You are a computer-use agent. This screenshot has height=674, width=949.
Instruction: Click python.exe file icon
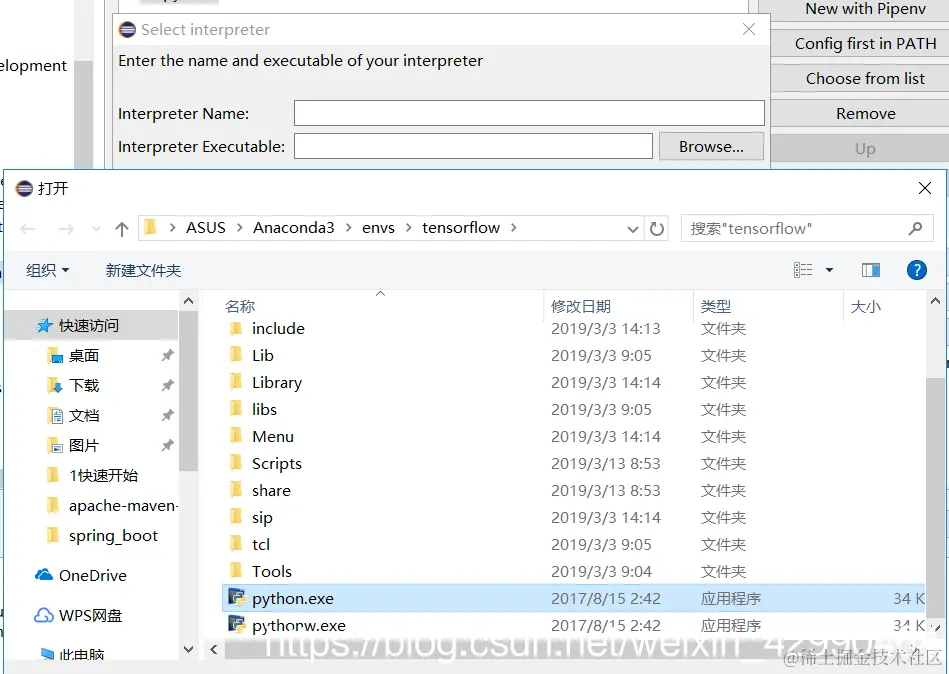click(236, 598)
